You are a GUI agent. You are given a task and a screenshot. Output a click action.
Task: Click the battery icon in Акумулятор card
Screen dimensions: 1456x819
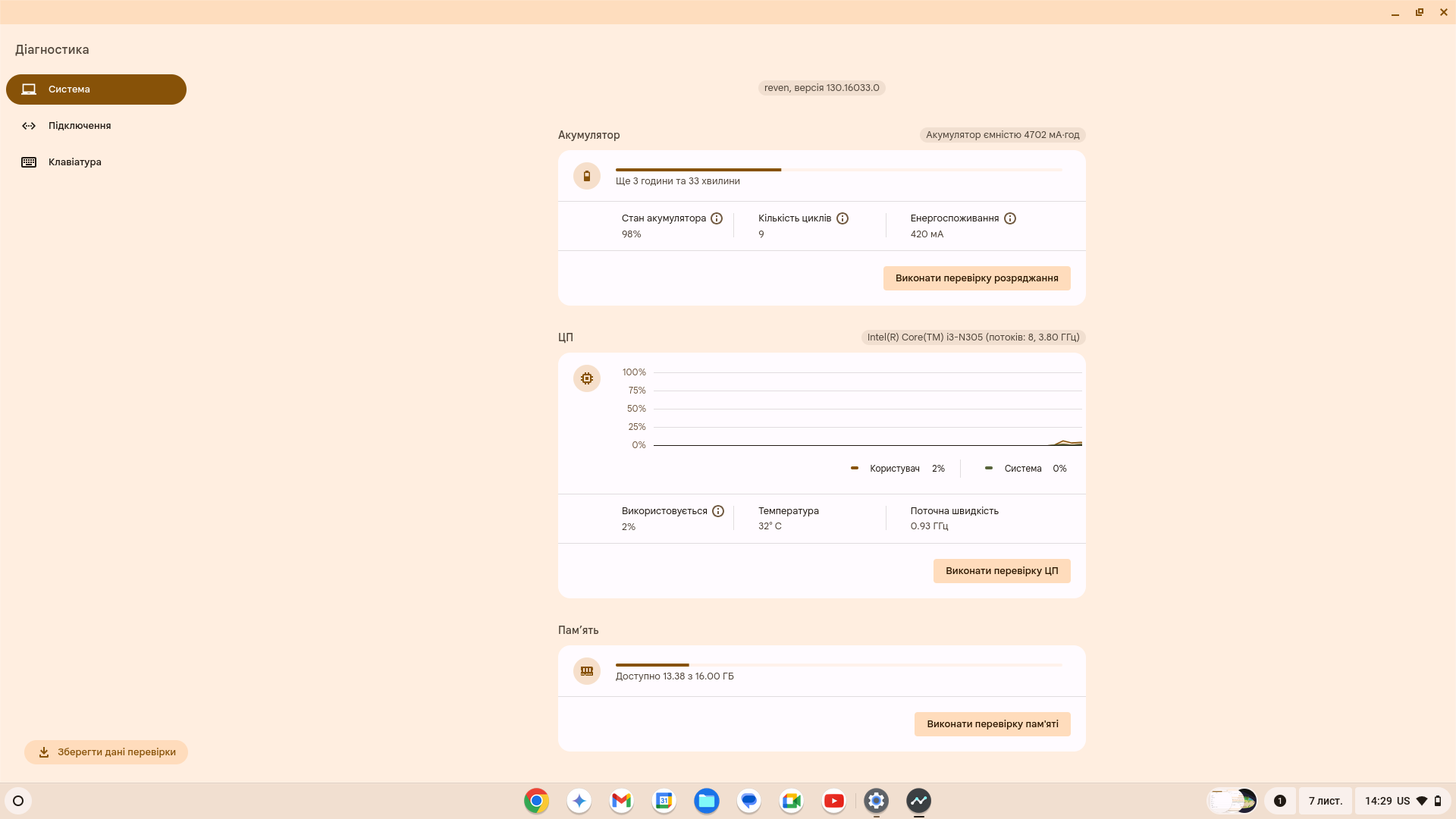(x=586, y=176)
